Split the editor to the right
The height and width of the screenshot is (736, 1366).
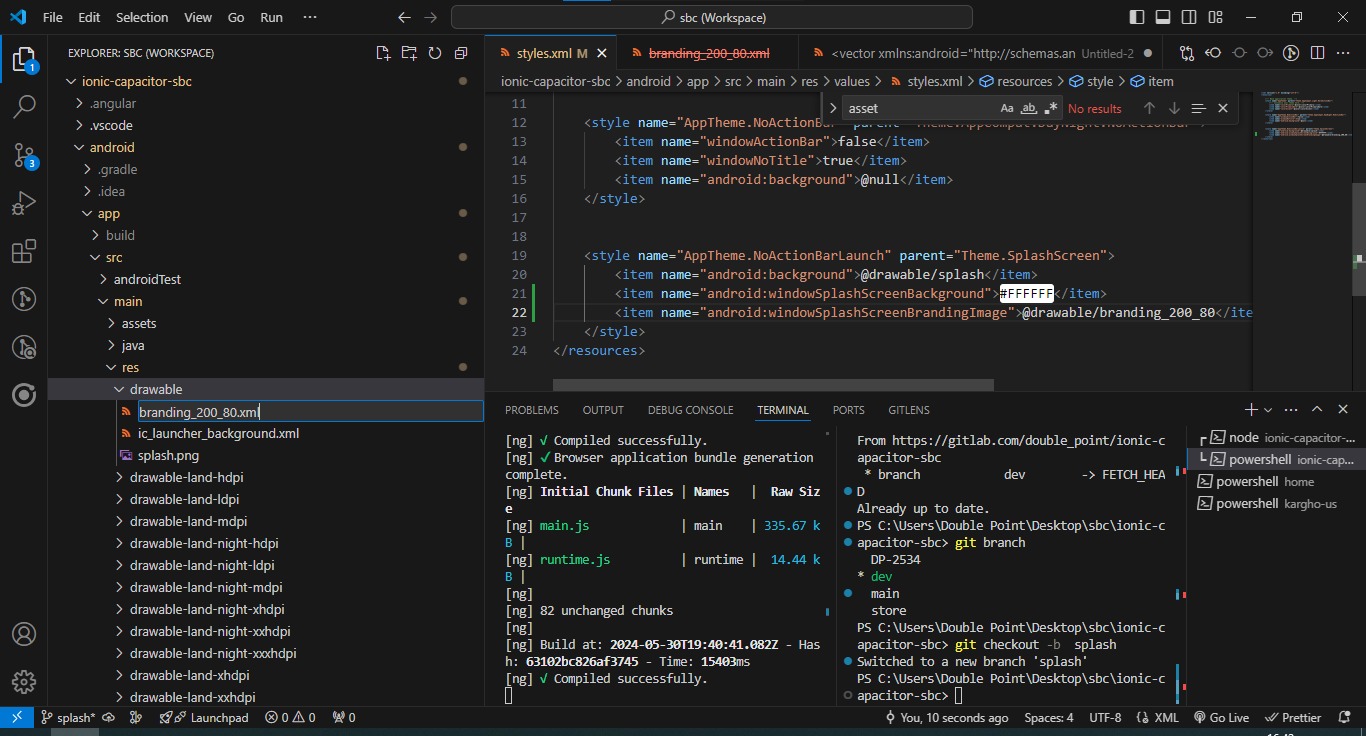click(1318, 53)
